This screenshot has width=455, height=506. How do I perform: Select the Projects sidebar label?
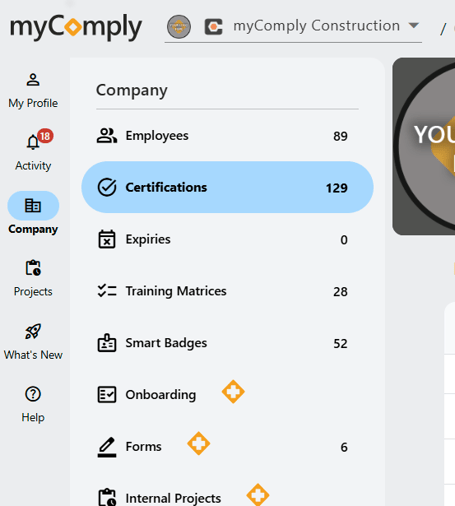click(33, 292)
